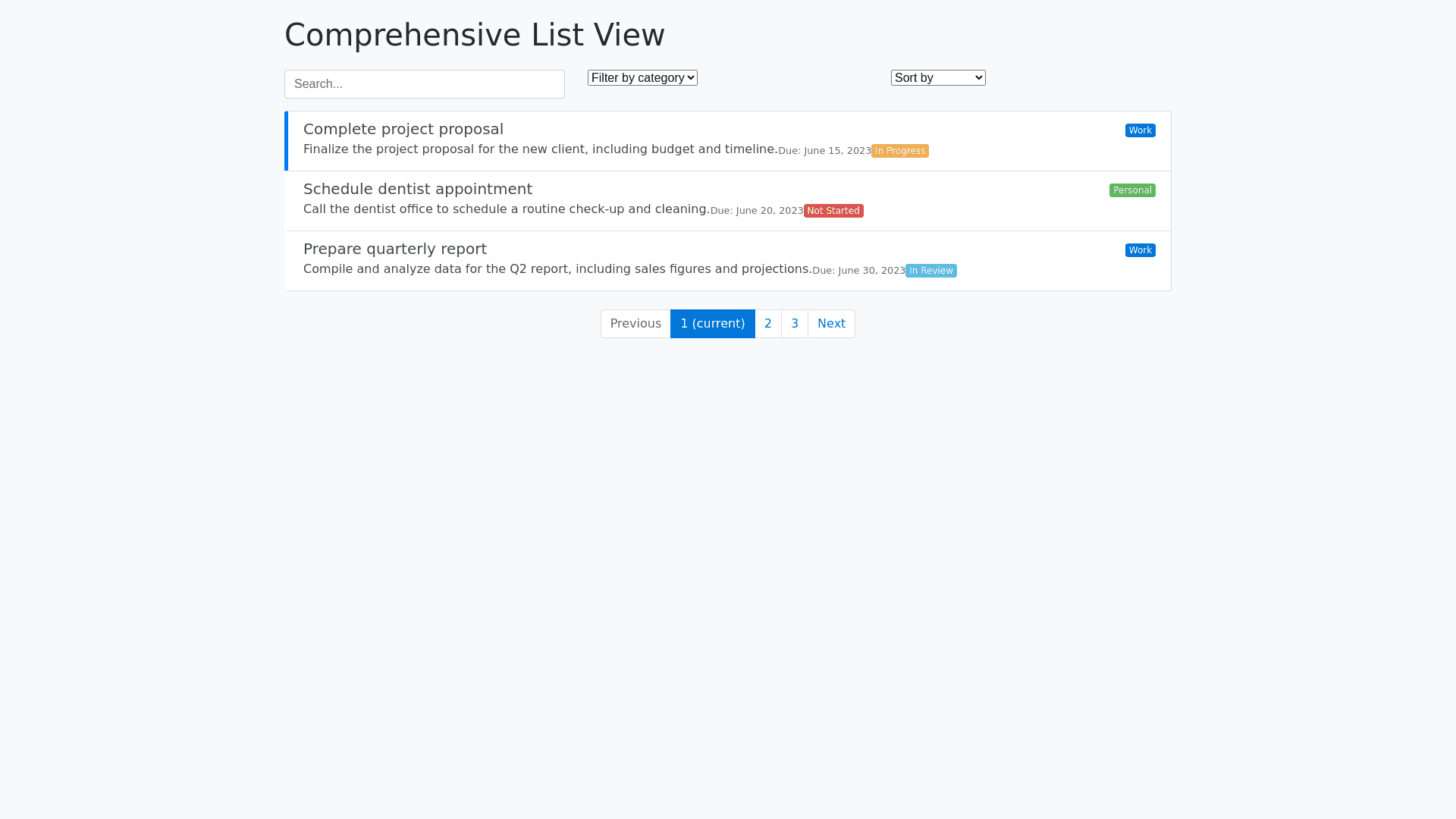Click the Not Started status badge
Image resolution: width=1456 pixels, height=819 pixels.
833,211
